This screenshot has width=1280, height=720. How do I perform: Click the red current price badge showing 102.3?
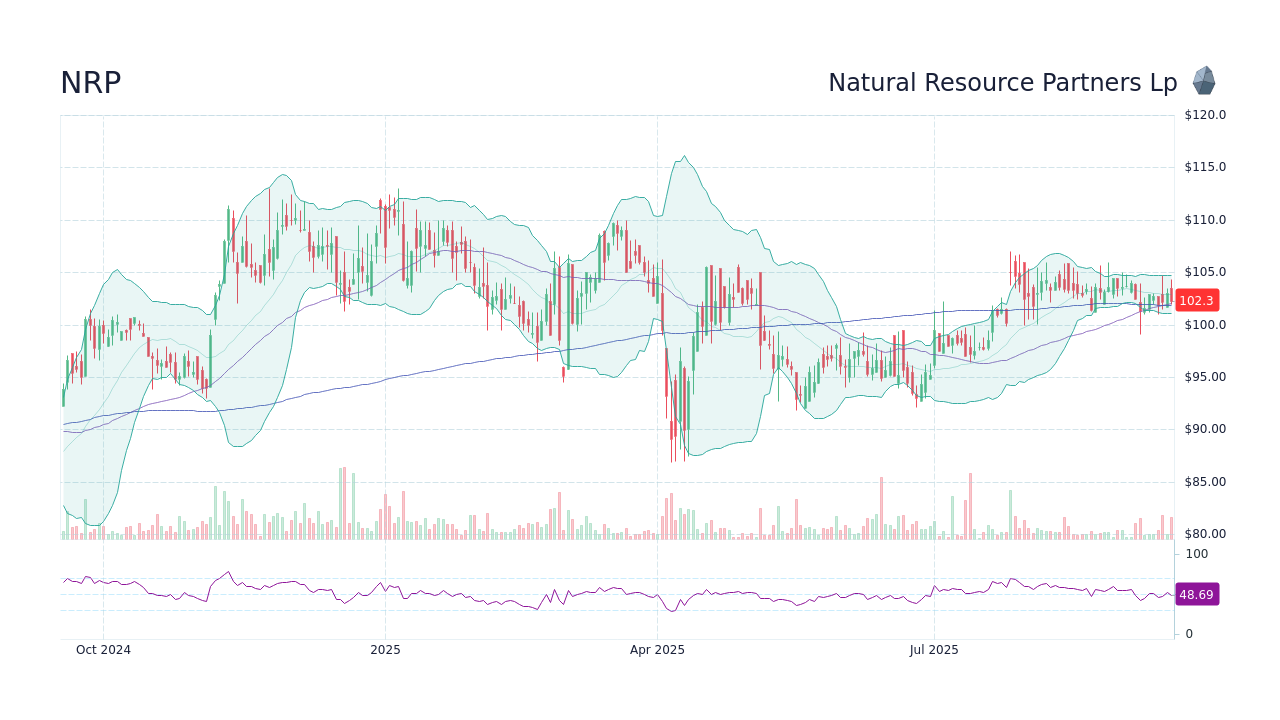tap(1197, 300)
